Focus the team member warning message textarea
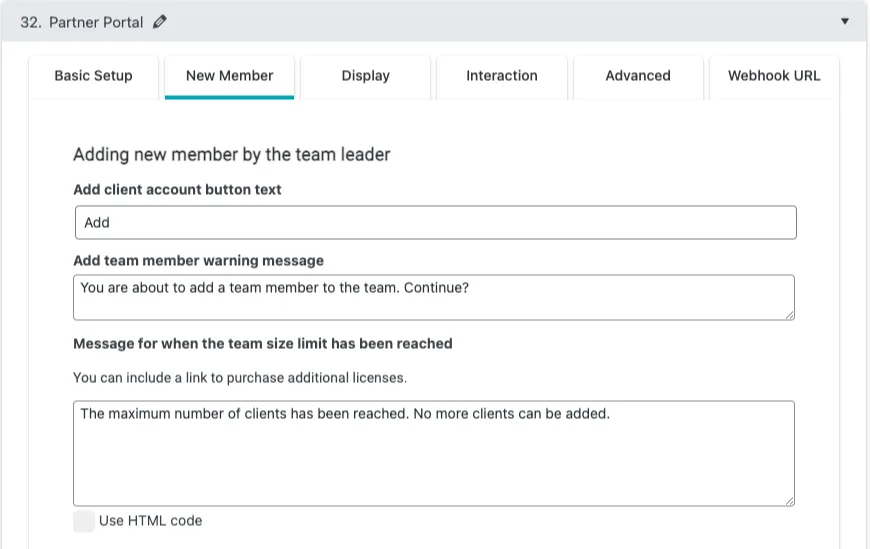 point(433,297)
